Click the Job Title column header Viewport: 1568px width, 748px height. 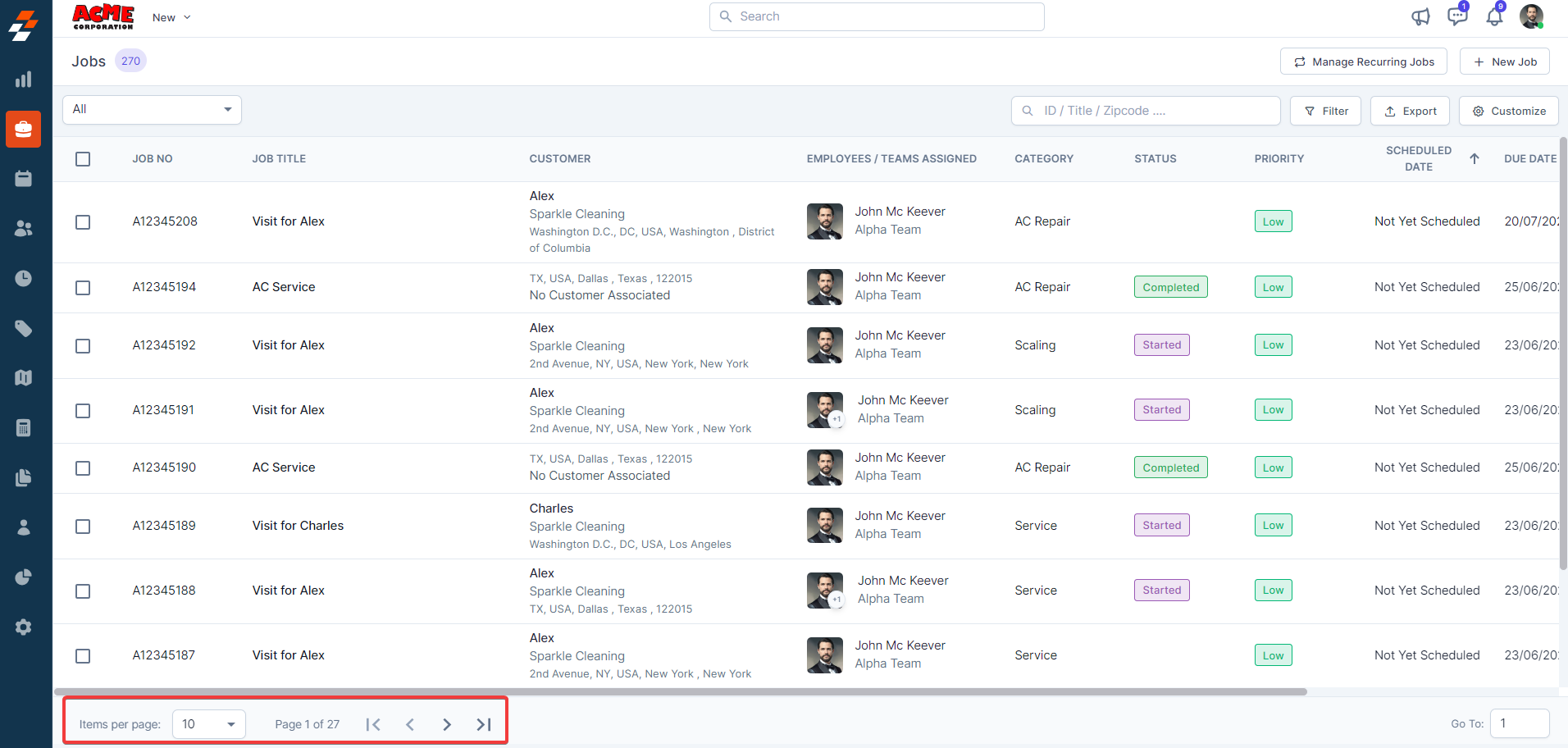click(279, 159)
